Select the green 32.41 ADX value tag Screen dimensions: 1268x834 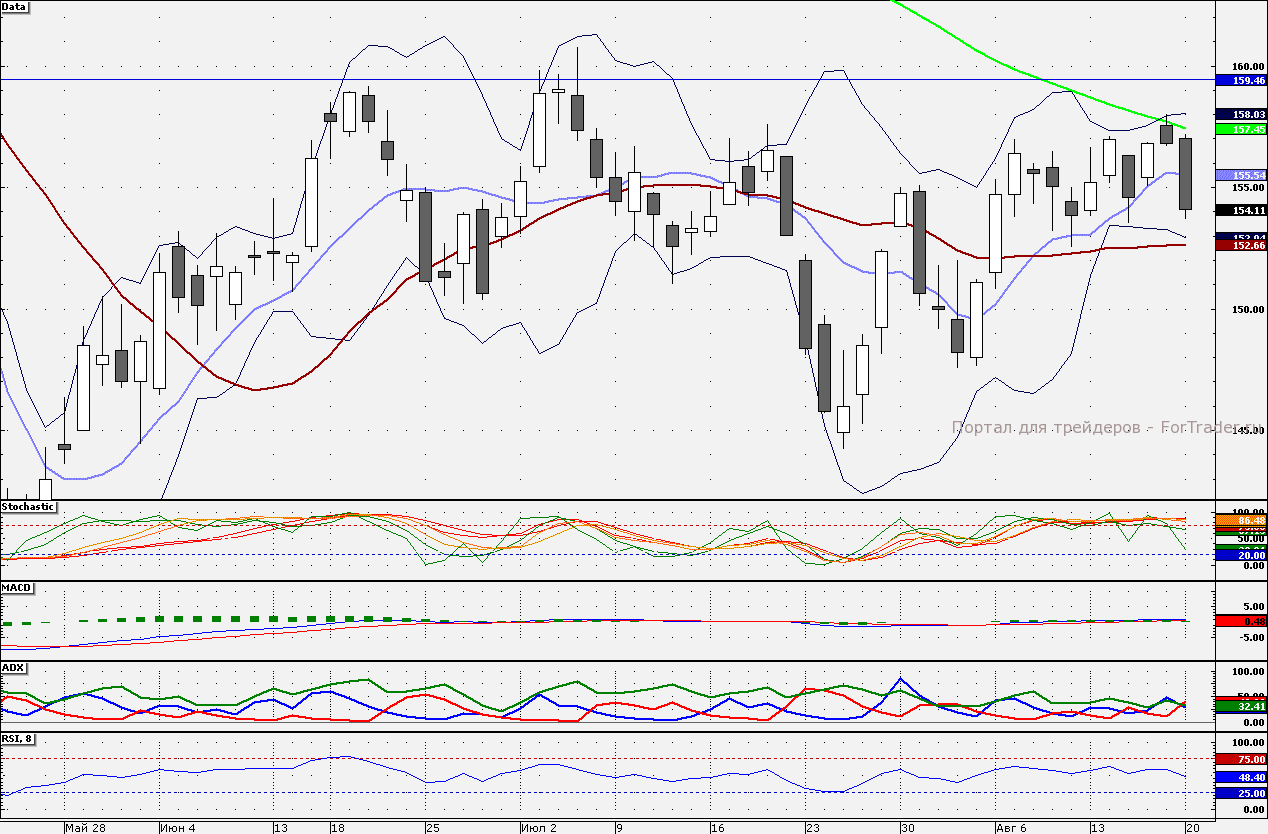(1240, 706)
